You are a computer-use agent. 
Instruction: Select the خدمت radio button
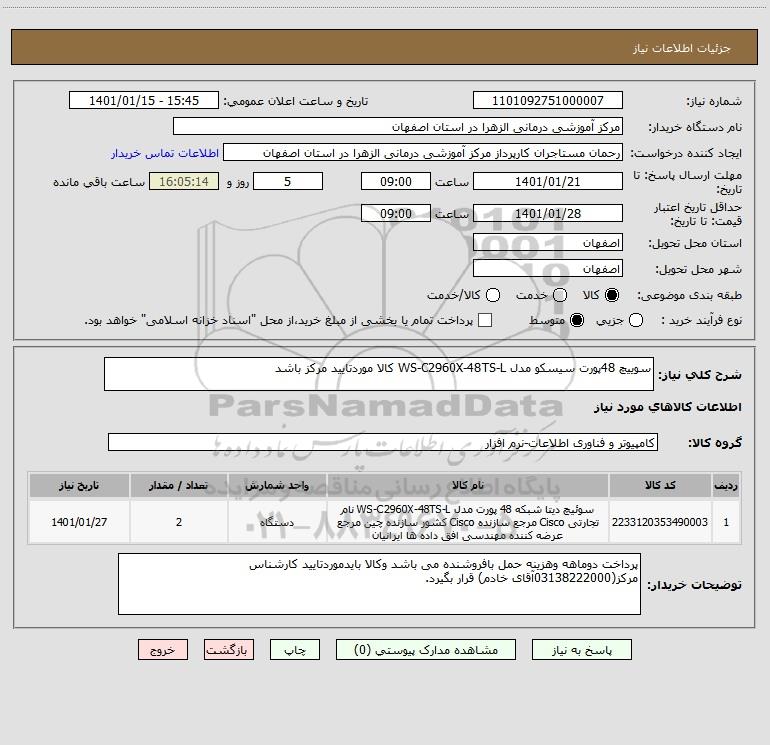560,295
